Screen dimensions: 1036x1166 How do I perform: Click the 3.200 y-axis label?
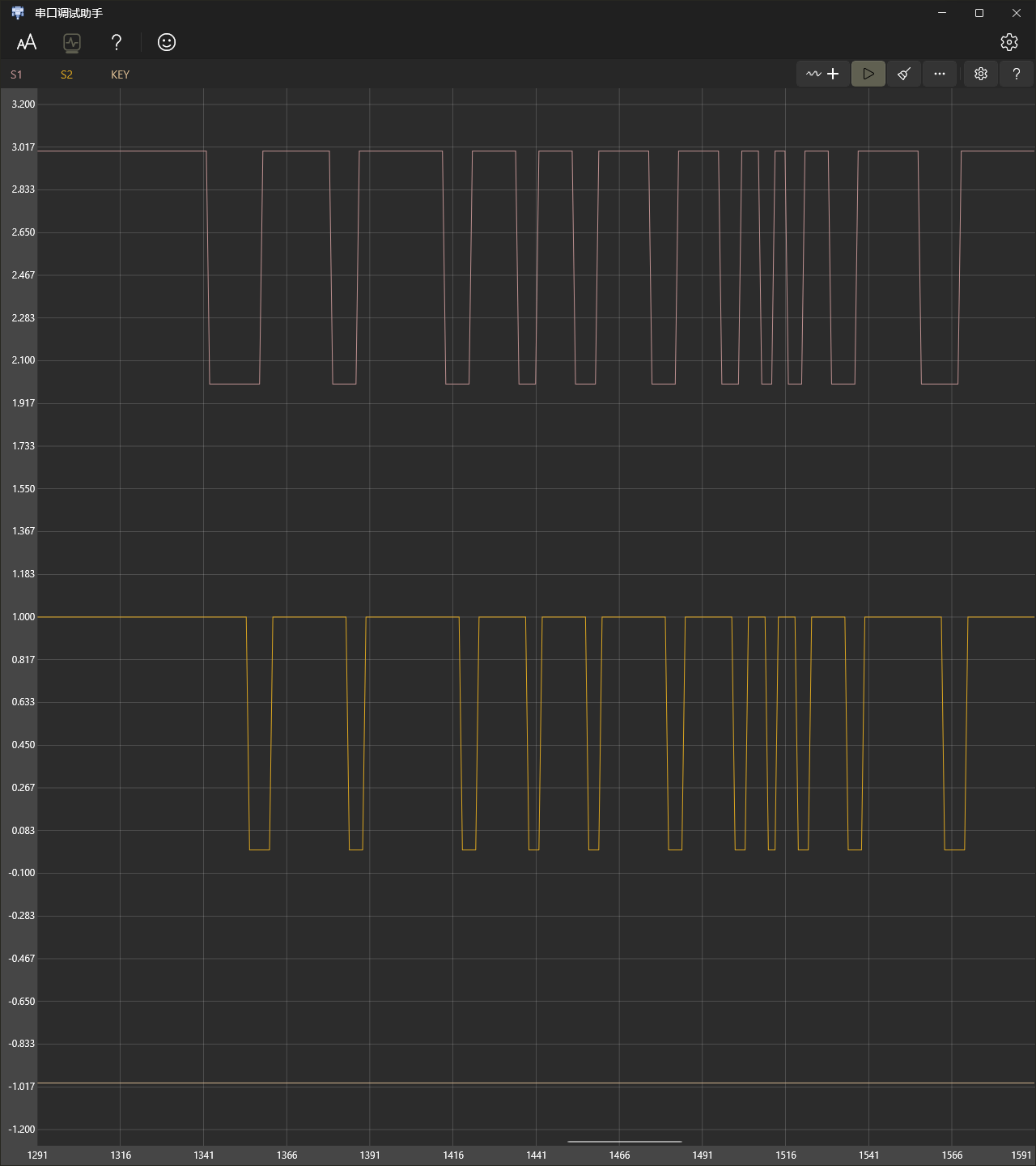[23, 104]
